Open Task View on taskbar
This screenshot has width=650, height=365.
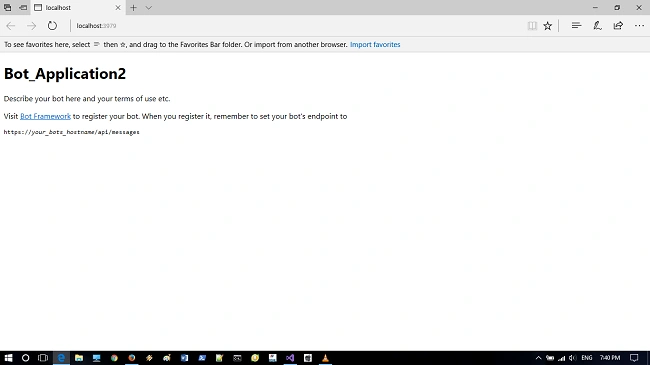click(x=43, y=358)
